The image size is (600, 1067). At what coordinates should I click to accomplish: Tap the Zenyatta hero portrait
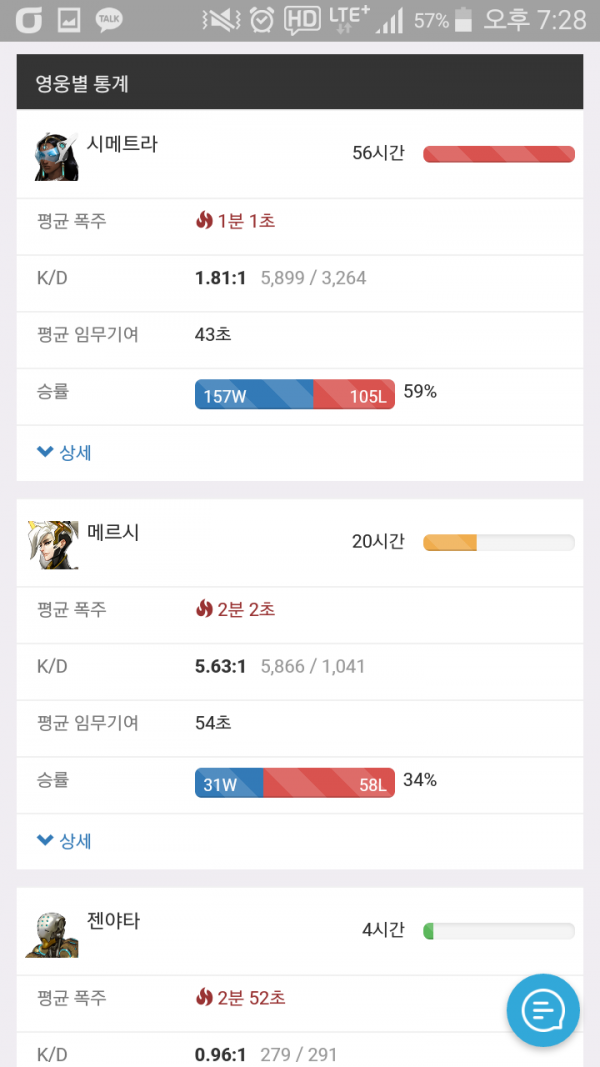point(52,935)
